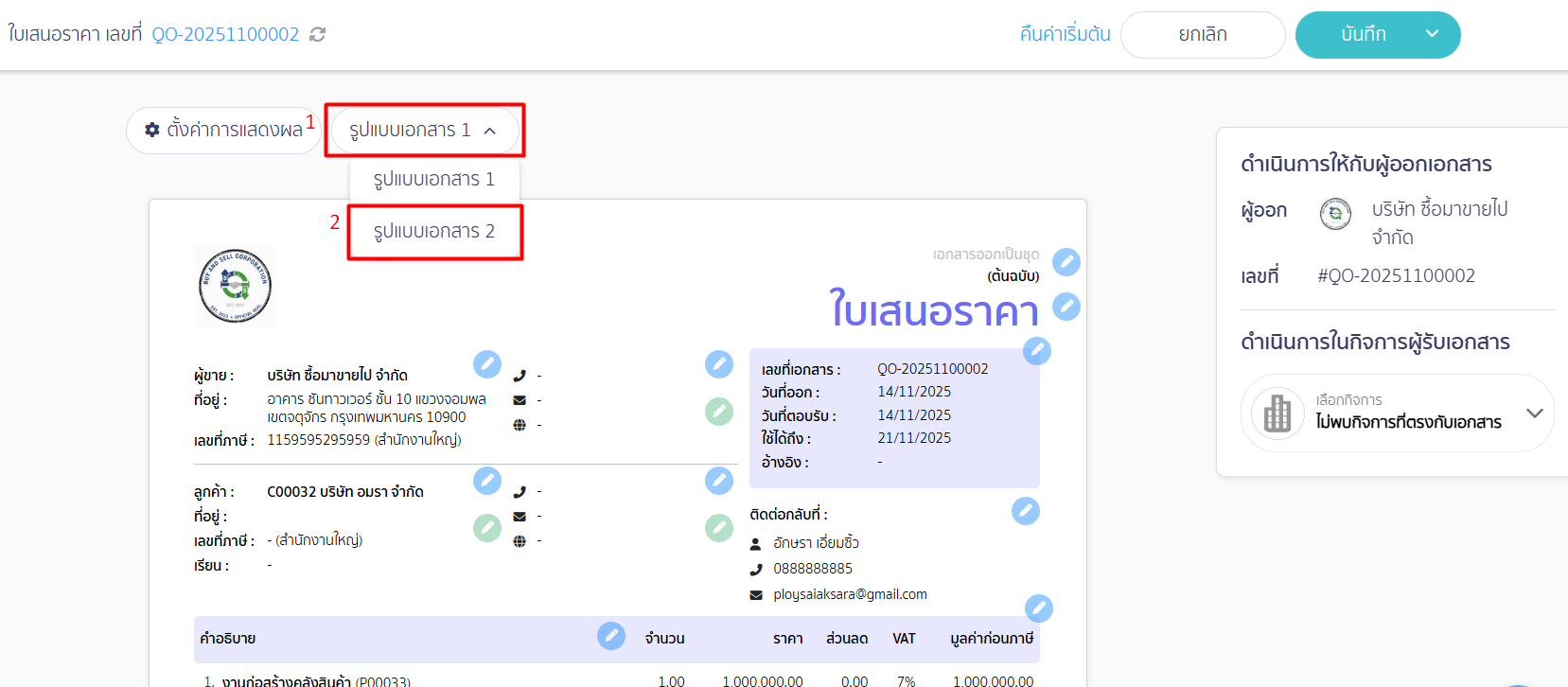Click issuer name บริษัท ซื้อมาขายไป จำกัด in right panel
This screenshot has width=1568, height=687.
[x=1440, y=222]
